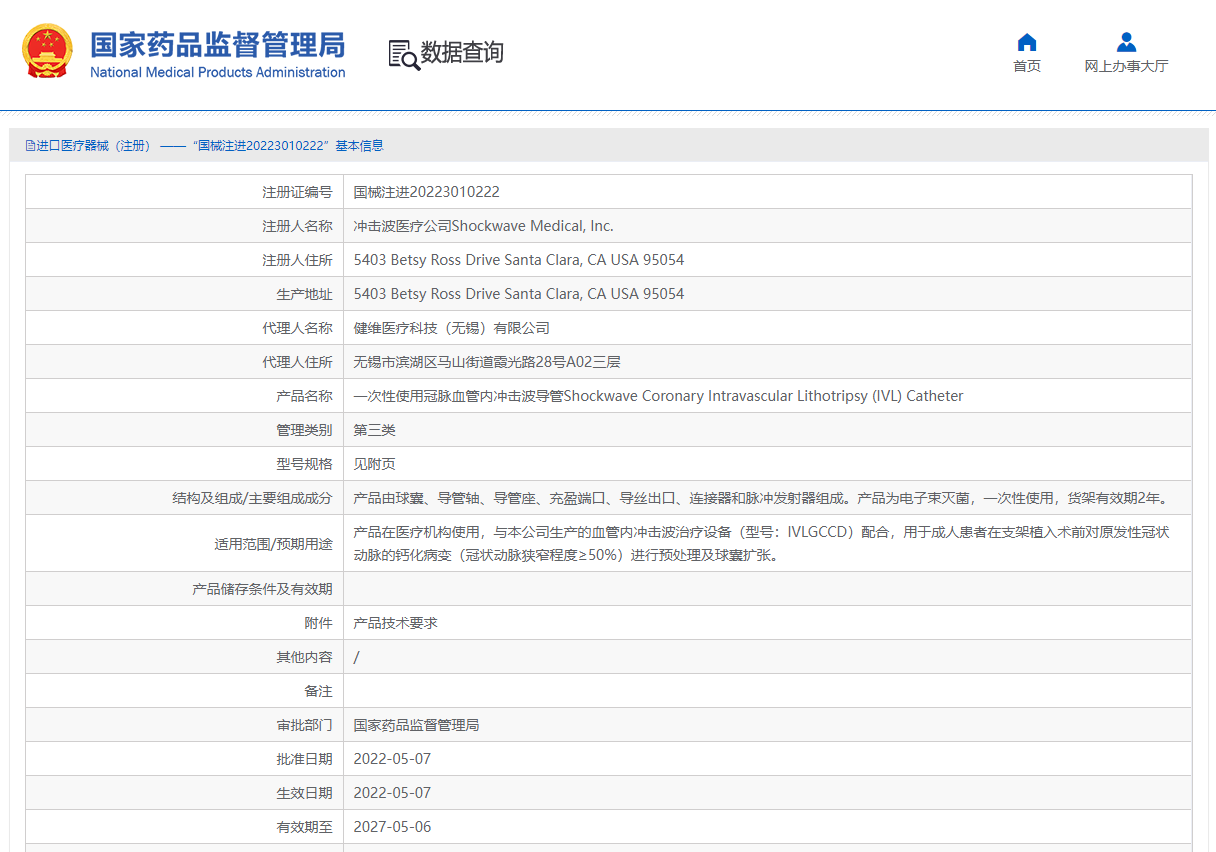
Task: Go to 进口医疗器械（注册） breadcrumb link
Action: coord(93,146)
